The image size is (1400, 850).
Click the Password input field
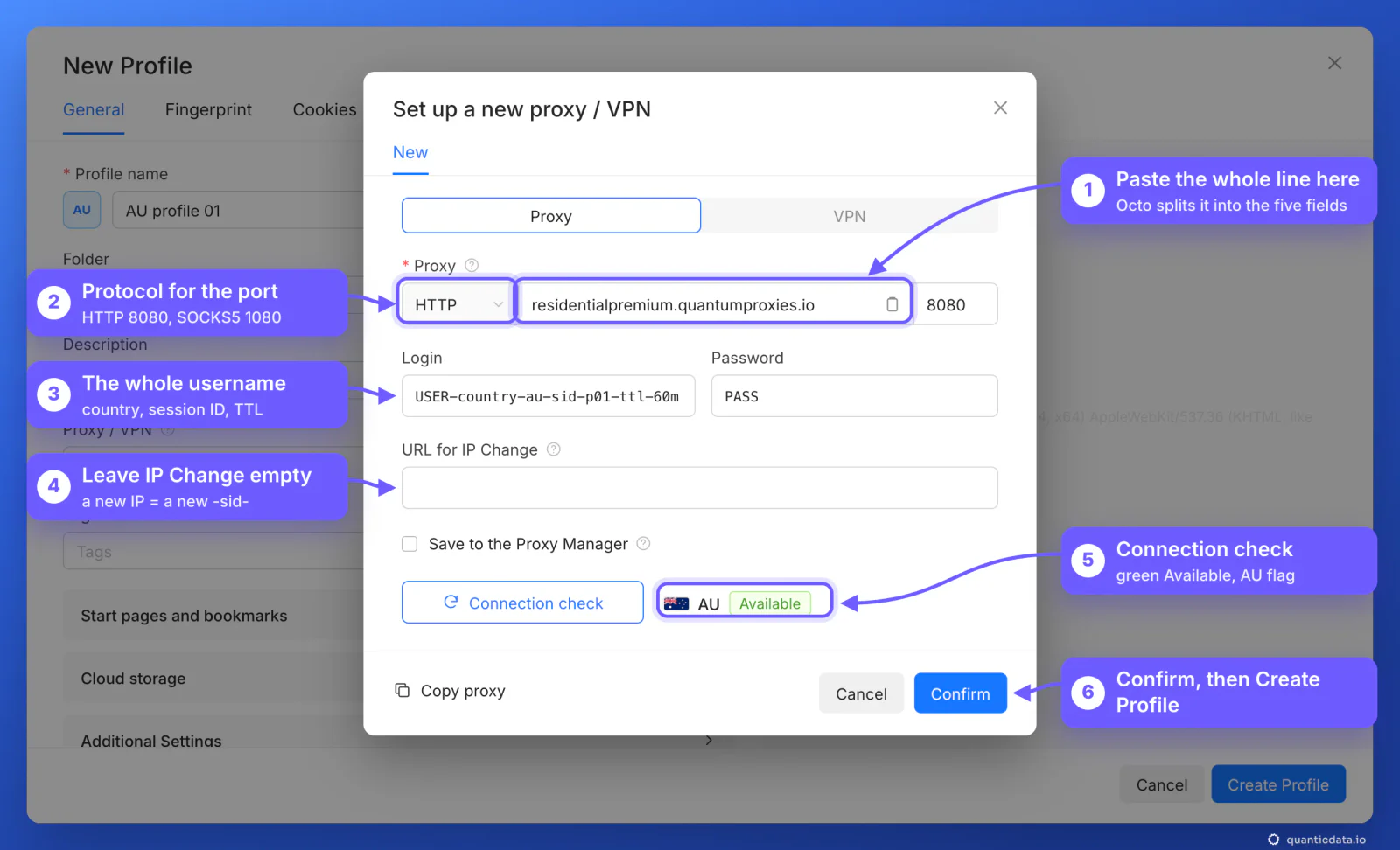pos(855,396)
